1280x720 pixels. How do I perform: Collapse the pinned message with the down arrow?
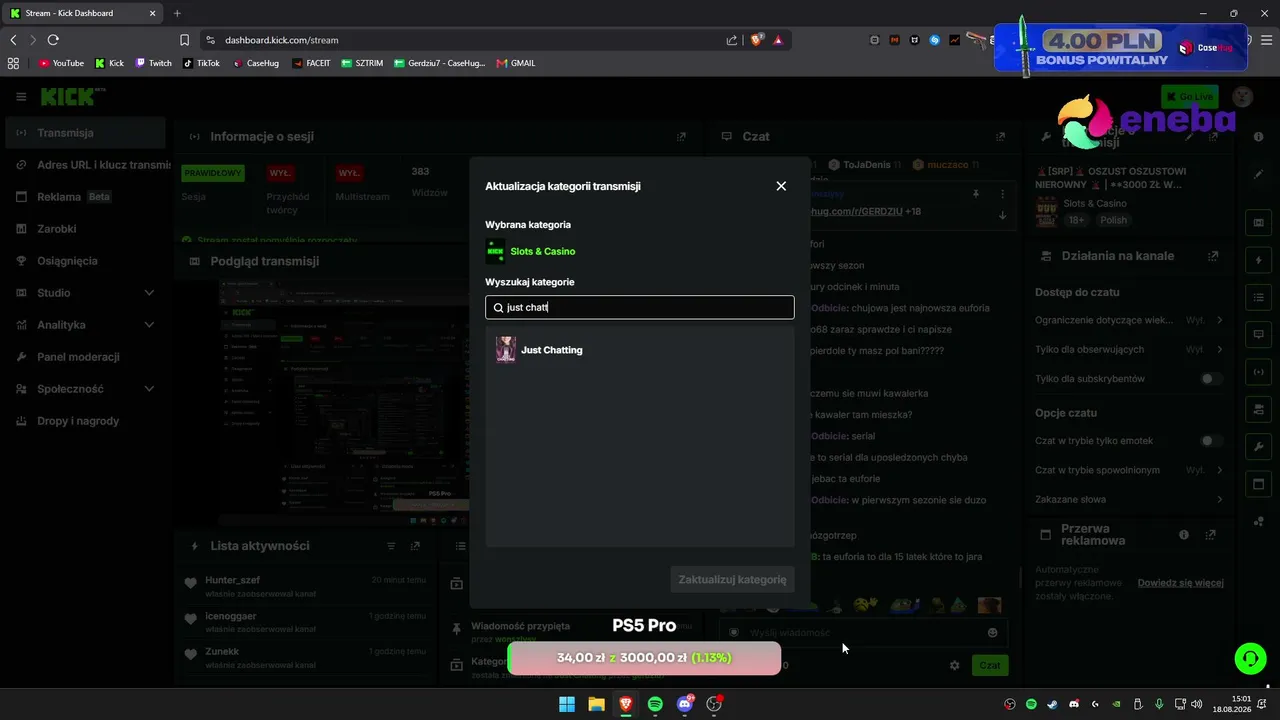pos(1002,215)
